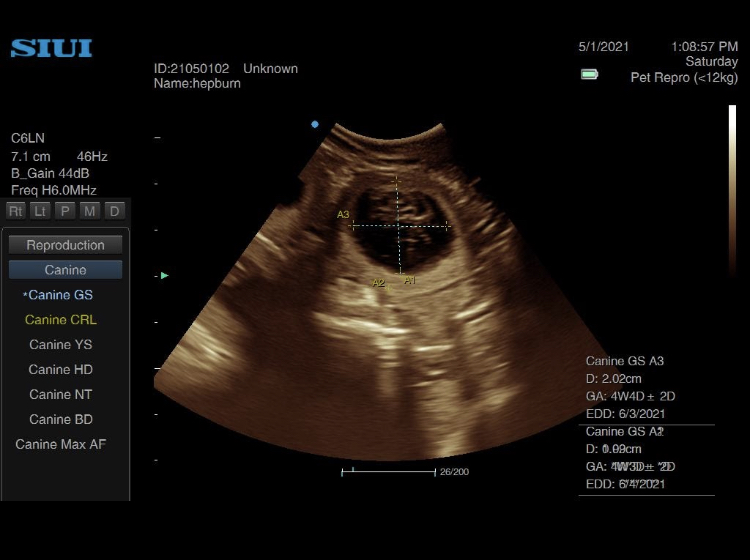Viewport: 750px width, 560px height.
Task: Select the A3 caliper marker
Action: [343, 215]
